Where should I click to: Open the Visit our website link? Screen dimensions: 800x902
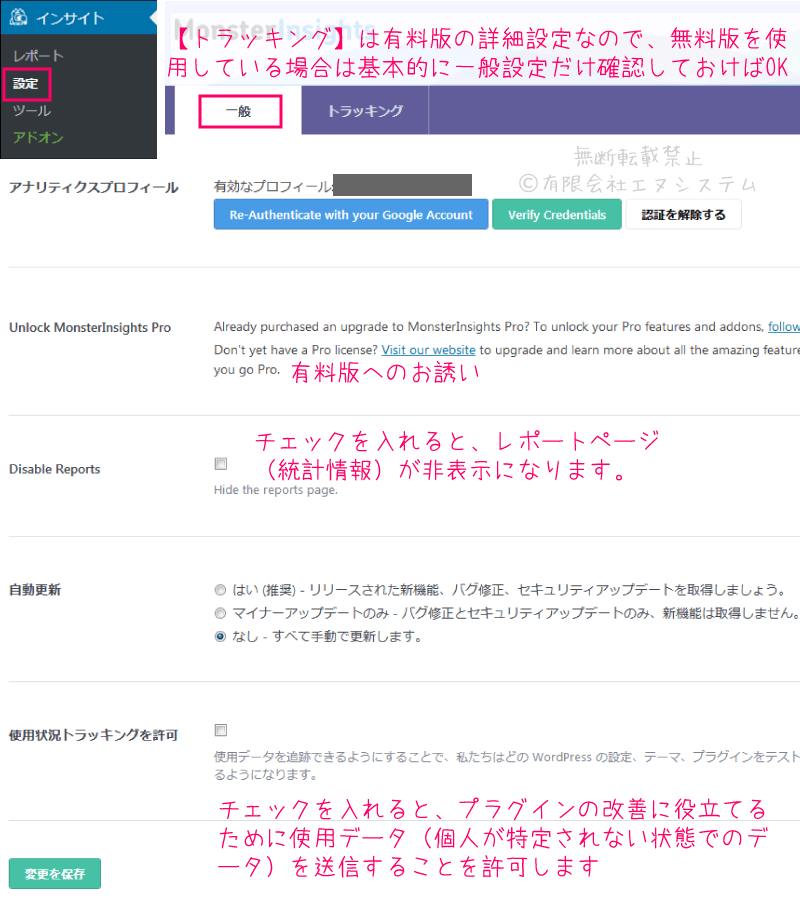click(x=428, y=350)
